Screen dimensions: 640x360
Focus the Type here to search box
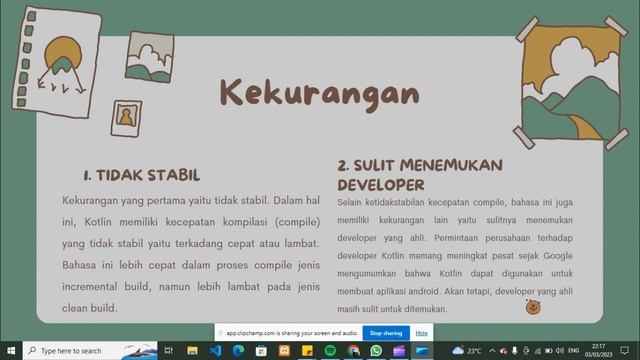tap(90, 351)
